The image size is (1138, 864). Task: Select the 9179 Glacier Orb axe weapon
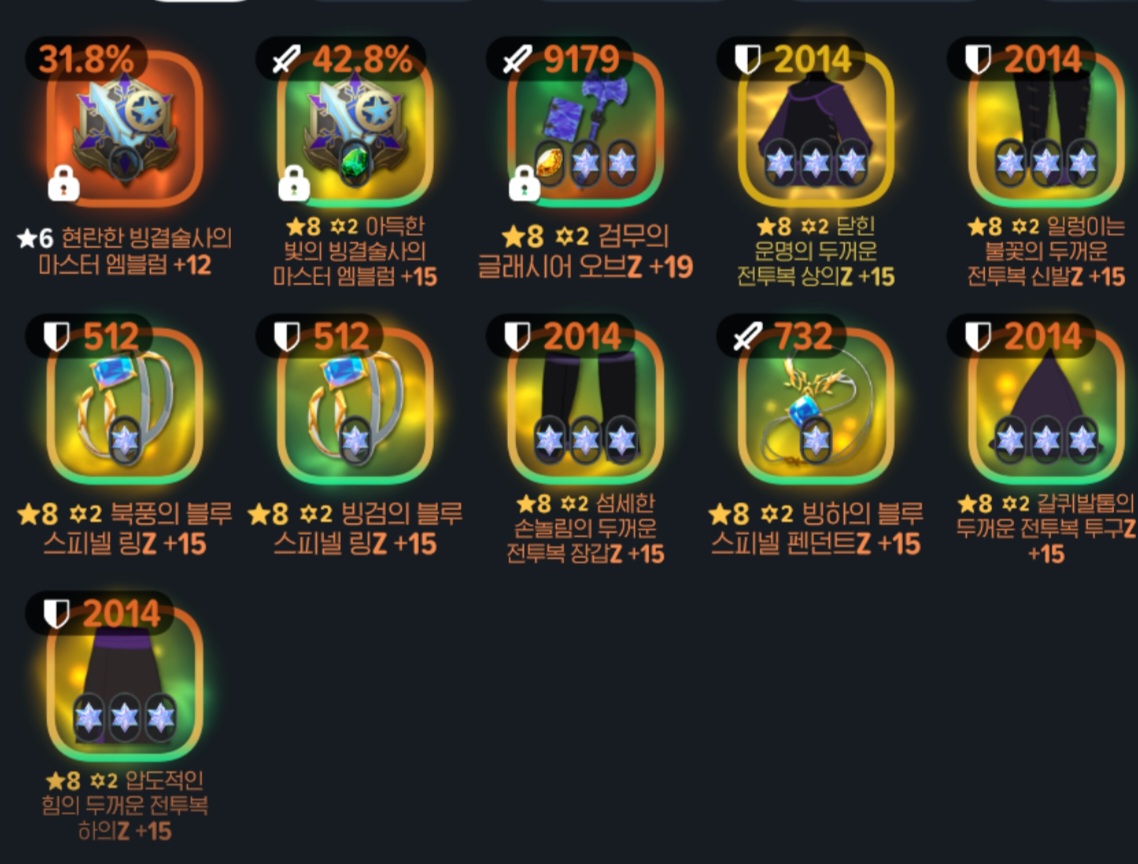click(x=586, y=129)
